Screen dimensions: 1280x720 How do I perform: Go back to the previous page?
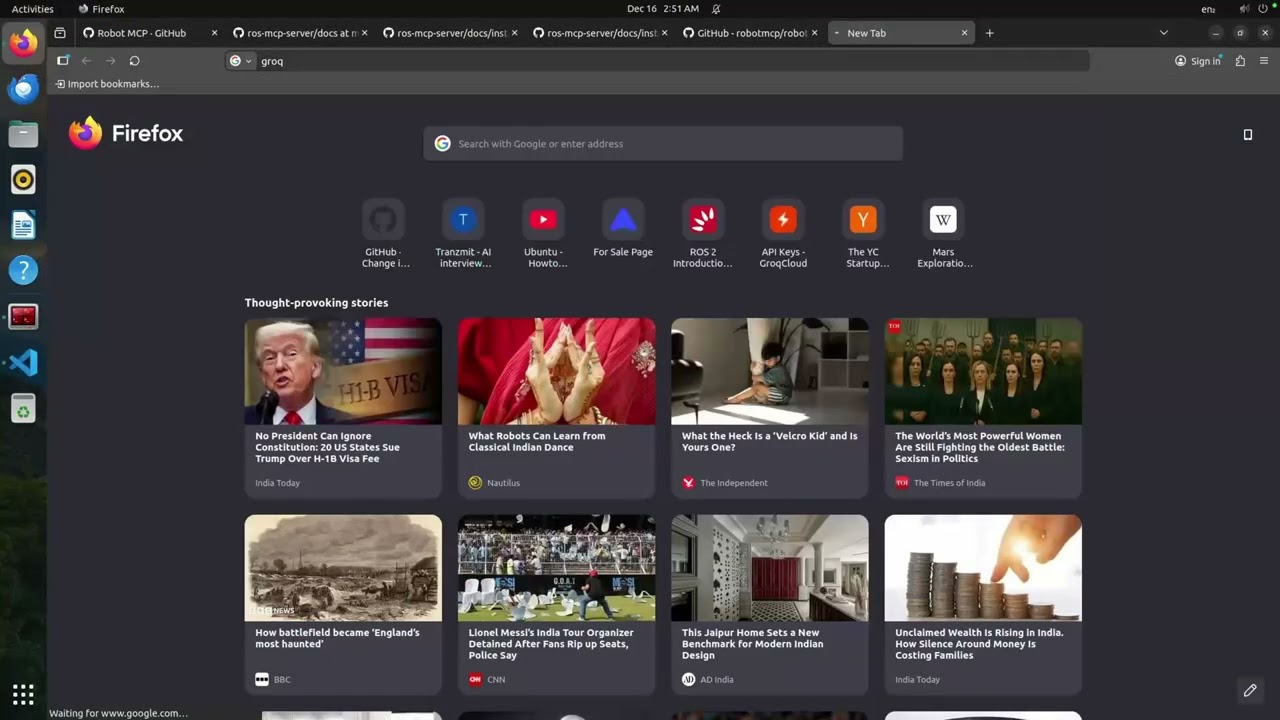86,61
